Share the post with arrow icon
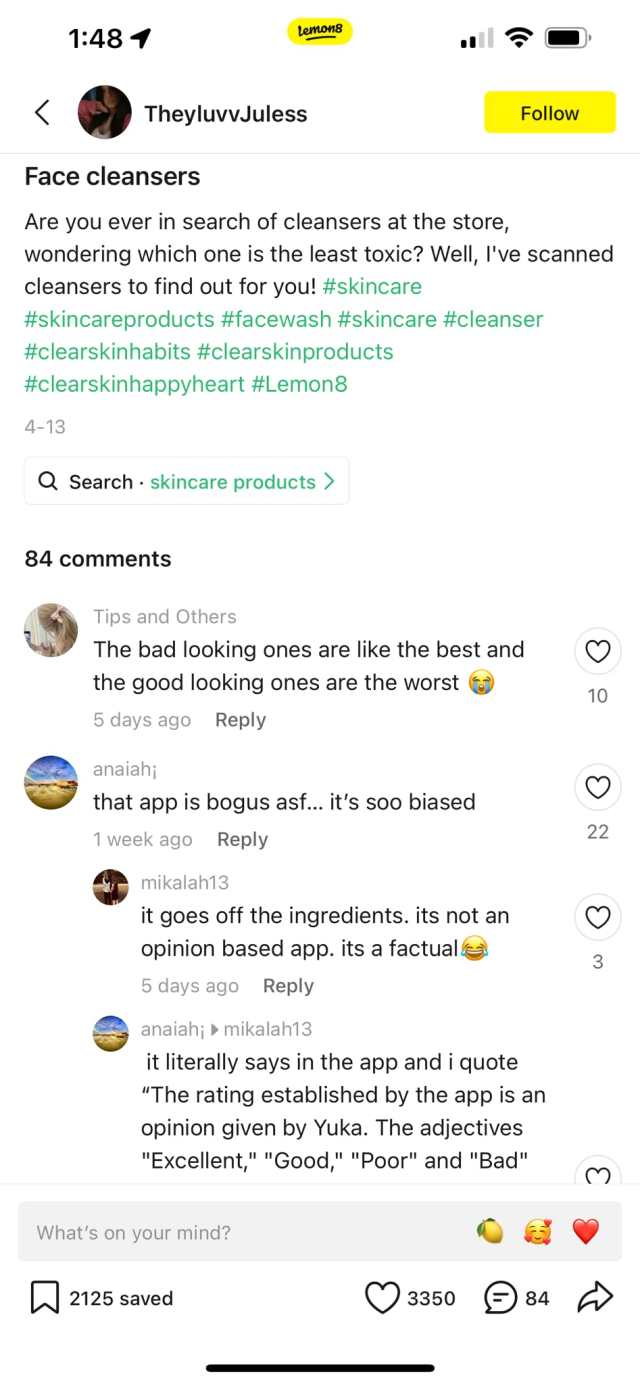The image size is (640, 1384). click(594, 1298)
